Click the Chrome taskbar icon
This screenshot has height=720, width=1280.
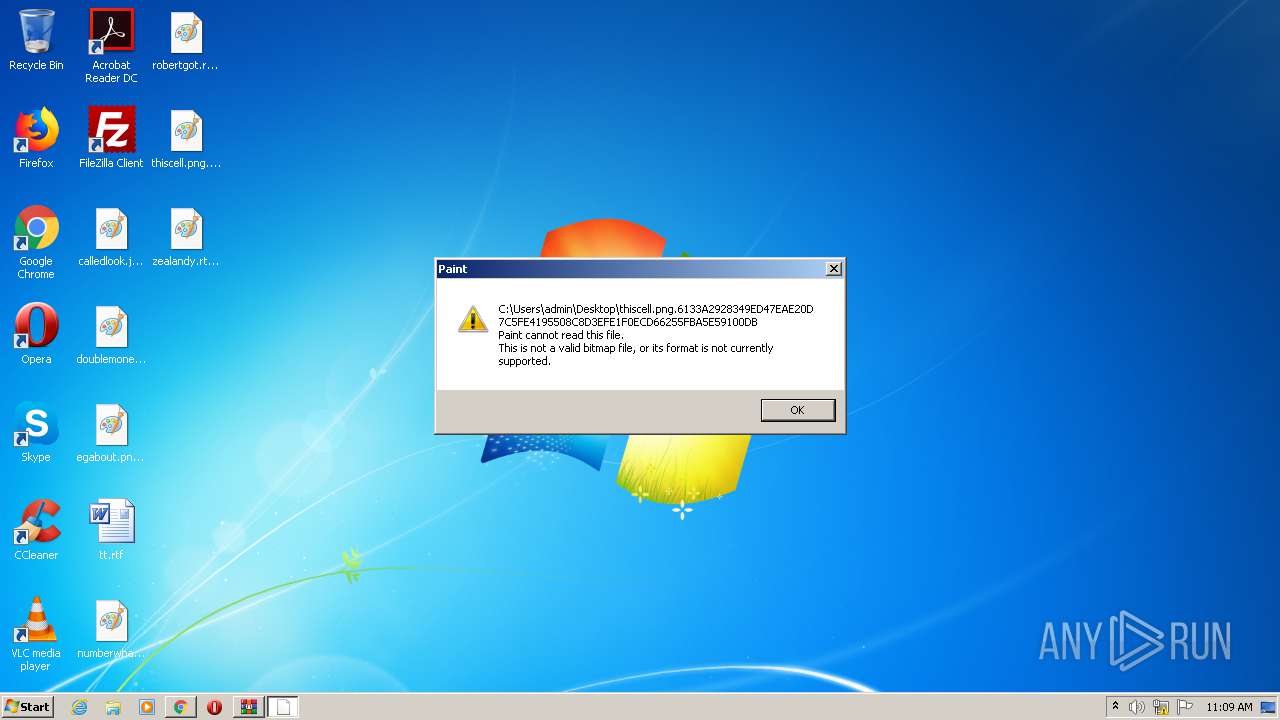(x=180, y=707)
